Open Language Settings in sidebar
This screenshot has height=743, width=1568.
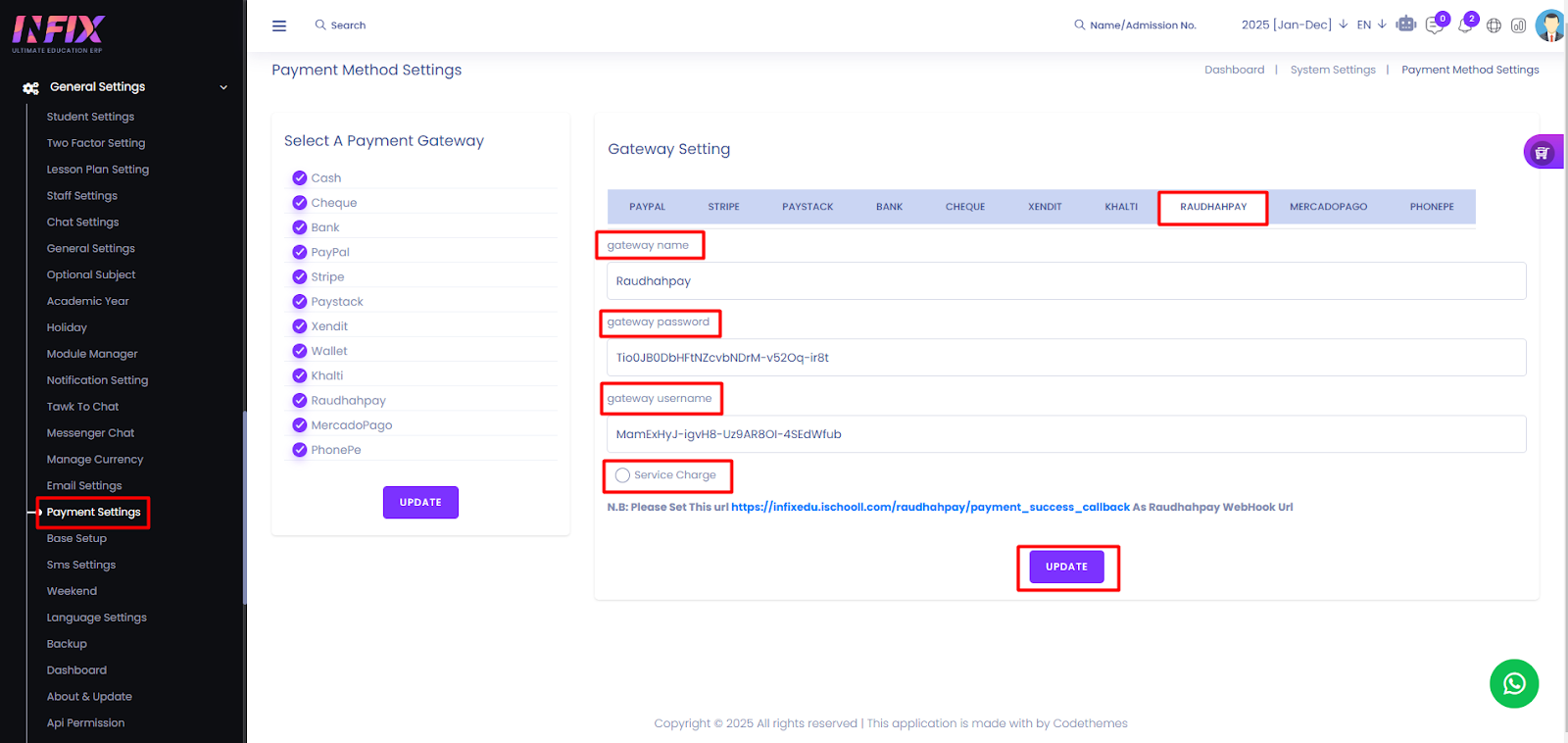click(97, 618)
